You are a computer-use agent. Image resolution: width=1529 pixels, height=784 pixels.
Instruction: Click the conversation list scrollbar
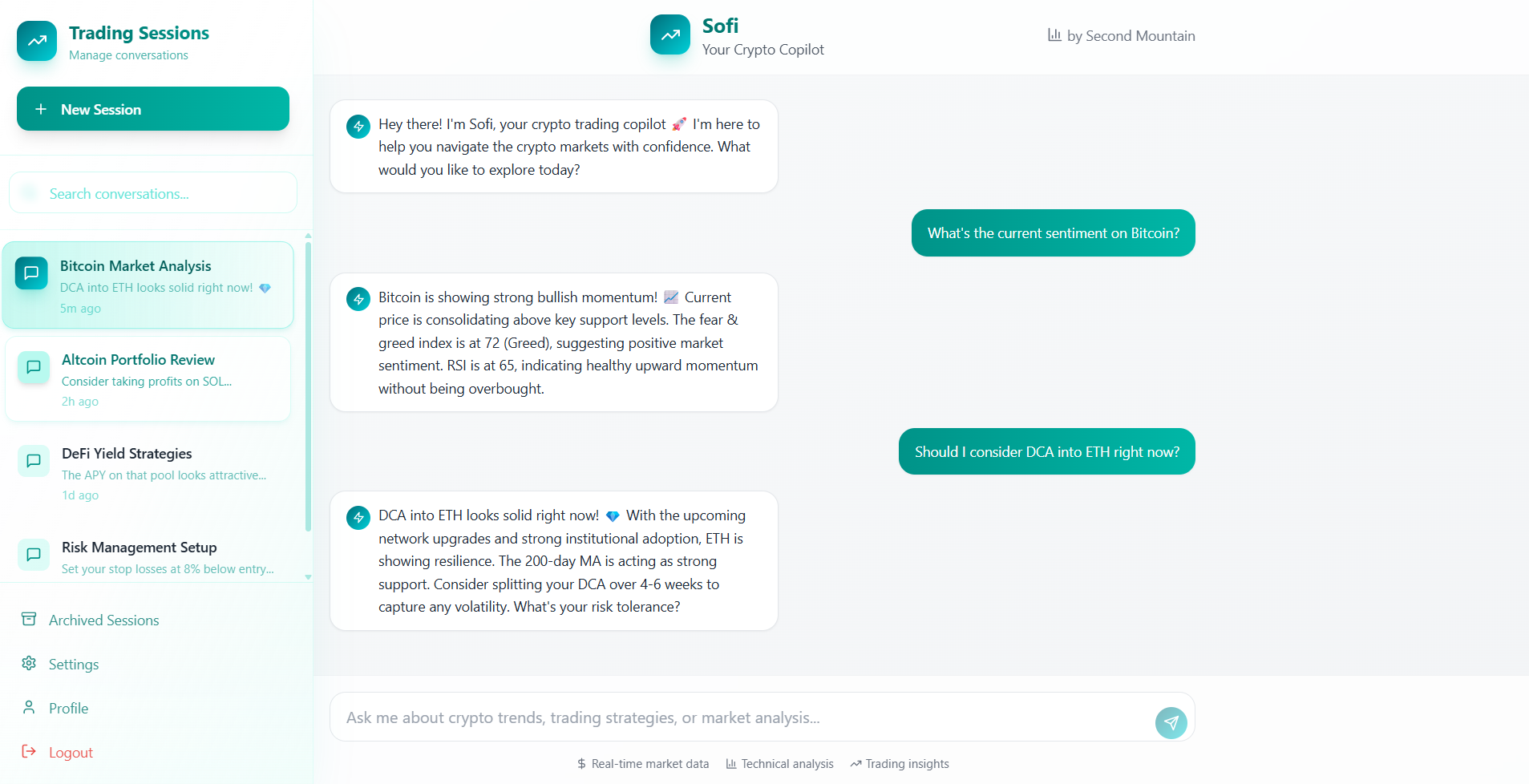(308, 385)
